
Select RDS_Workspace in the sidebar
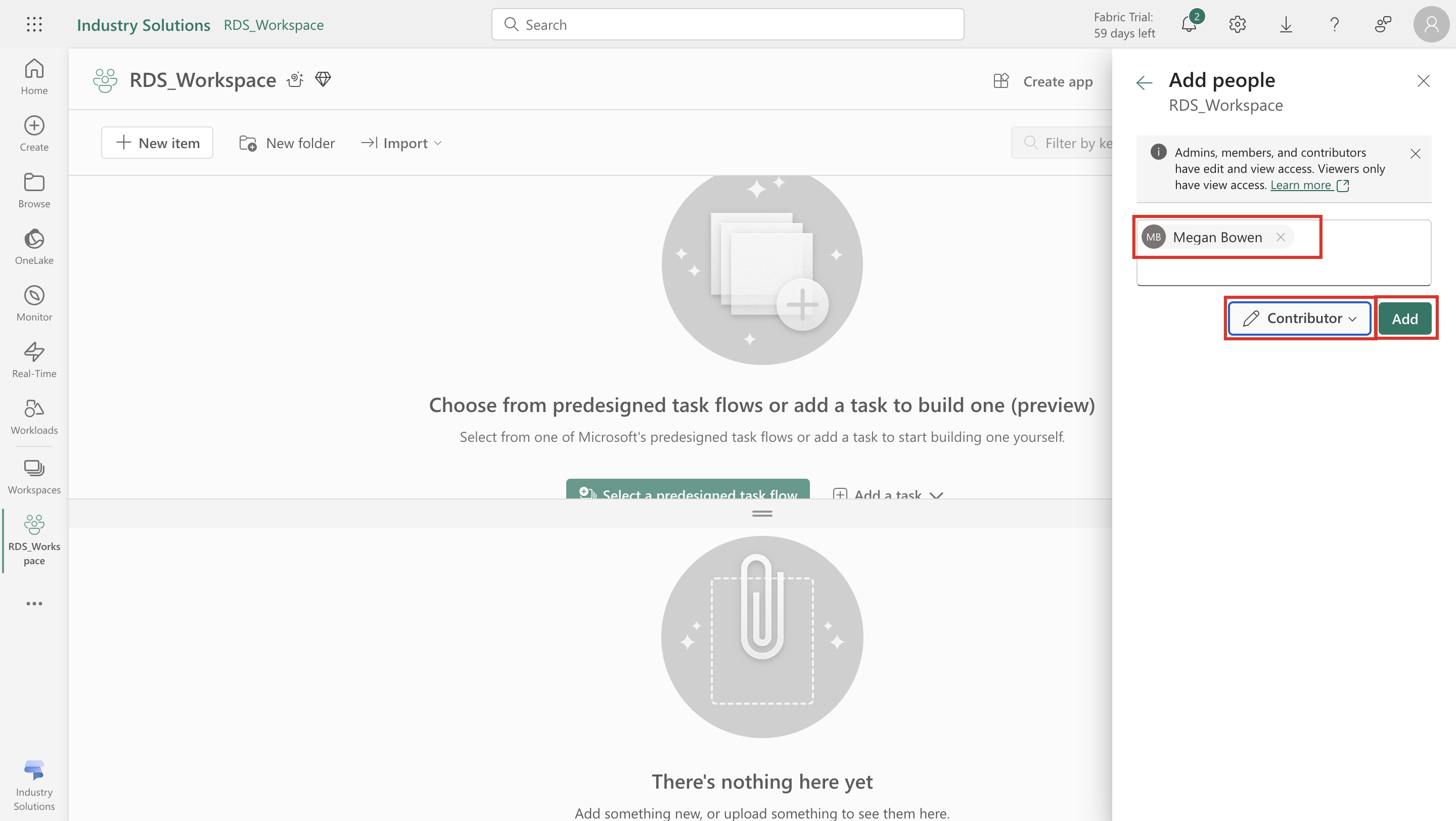[x=34, y=539]
